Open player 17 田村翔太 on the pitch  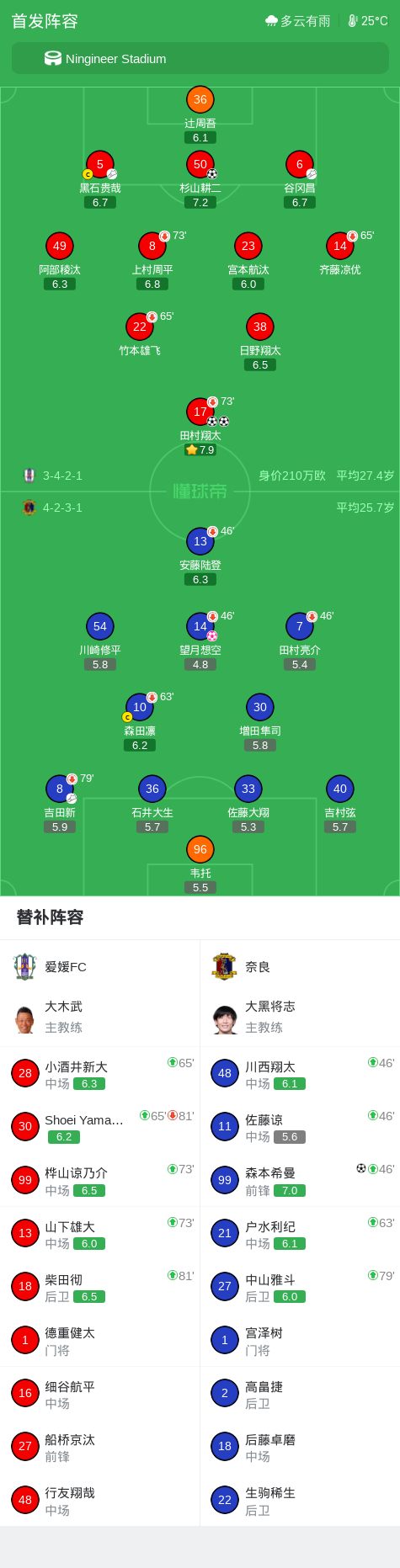pyautogui.click(x=200, y=412)
